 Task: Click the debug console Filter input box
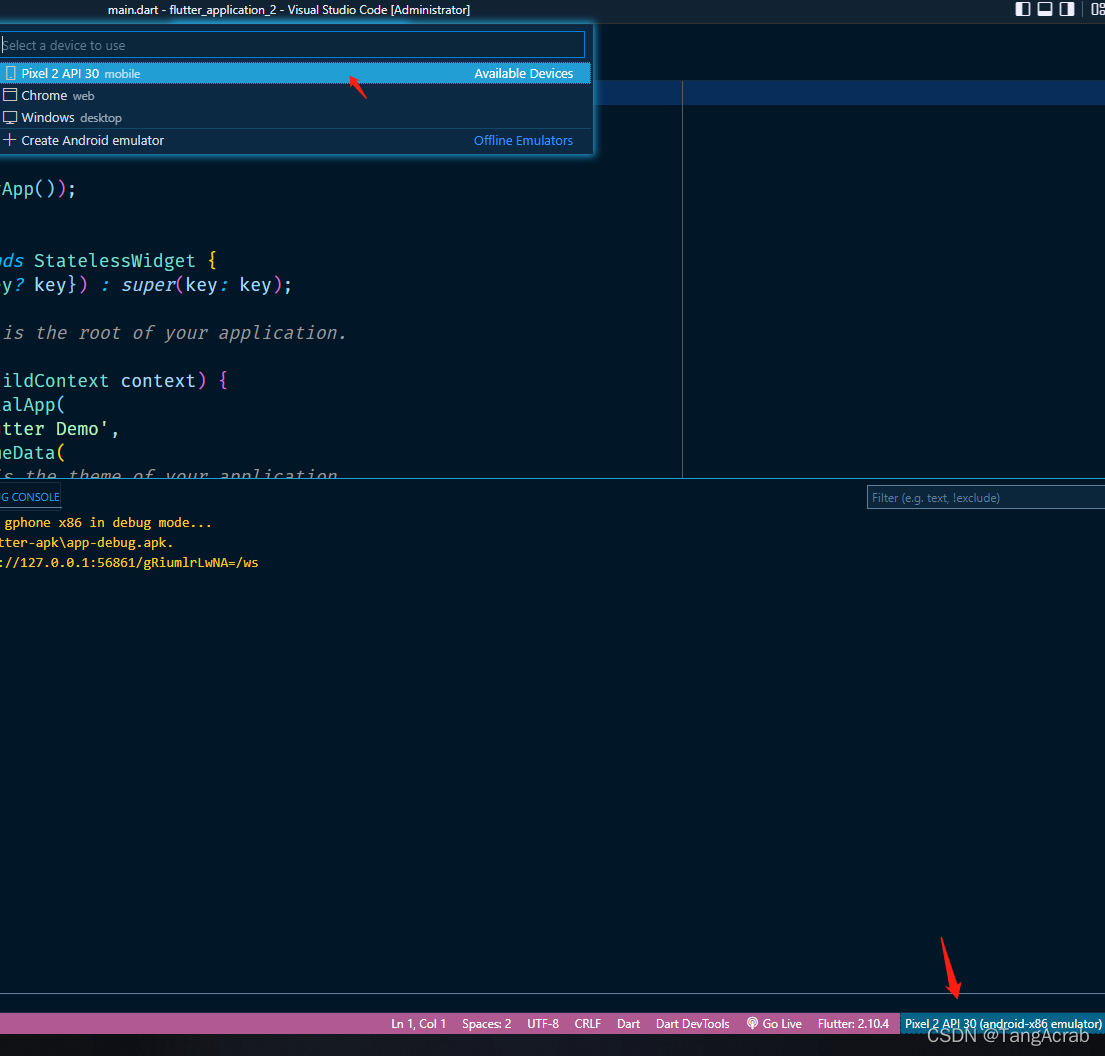(x=985, y=498)
